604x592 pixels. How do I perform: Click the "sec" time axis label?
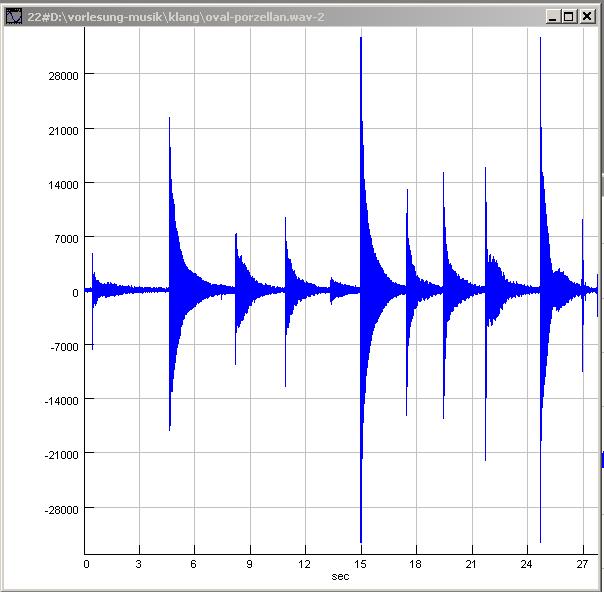(x=340, y=577)
